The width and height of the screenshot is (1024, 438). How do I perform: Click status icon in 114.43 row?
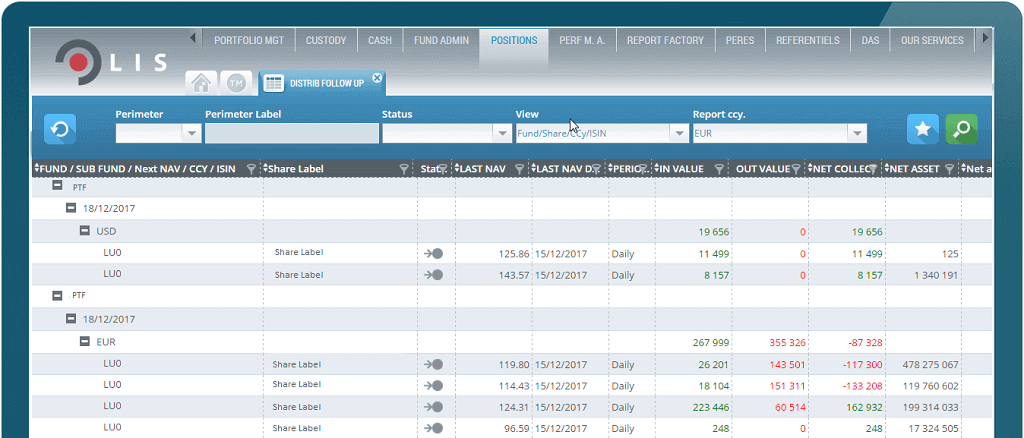[x=433, y=386]
